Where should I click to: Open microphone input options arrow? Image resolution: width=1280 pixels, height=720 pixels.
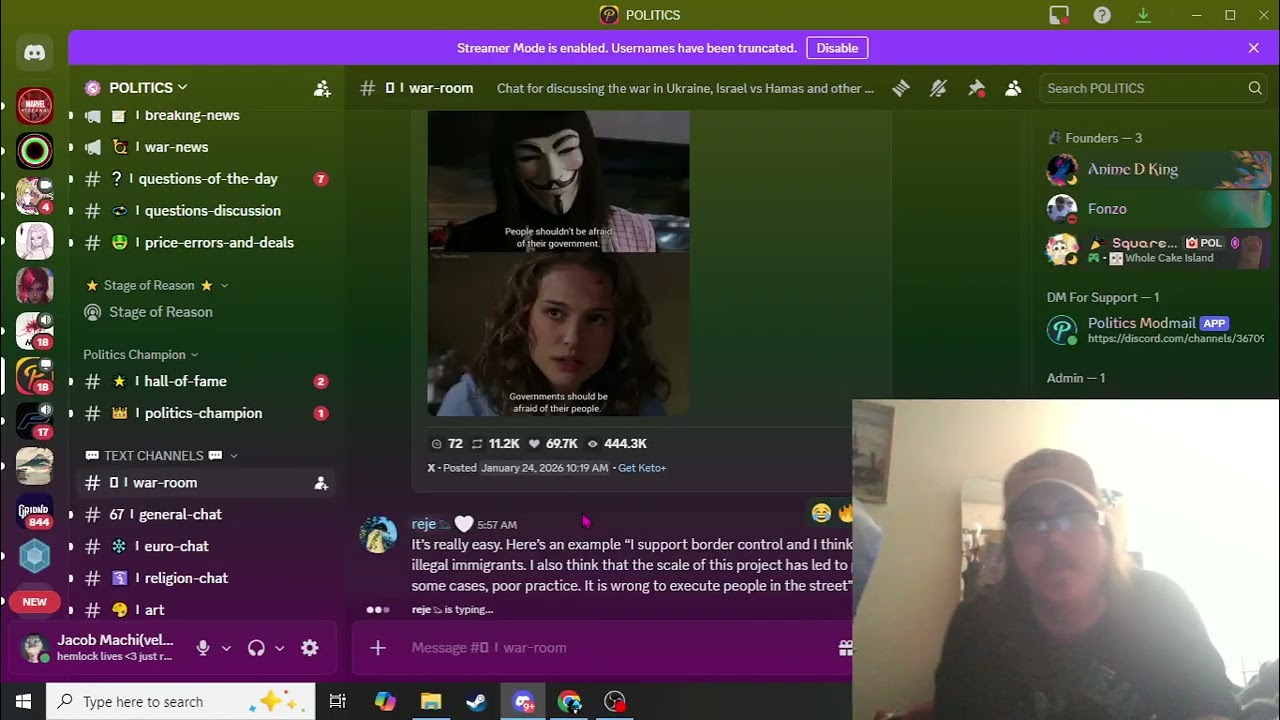pos(226,648)
